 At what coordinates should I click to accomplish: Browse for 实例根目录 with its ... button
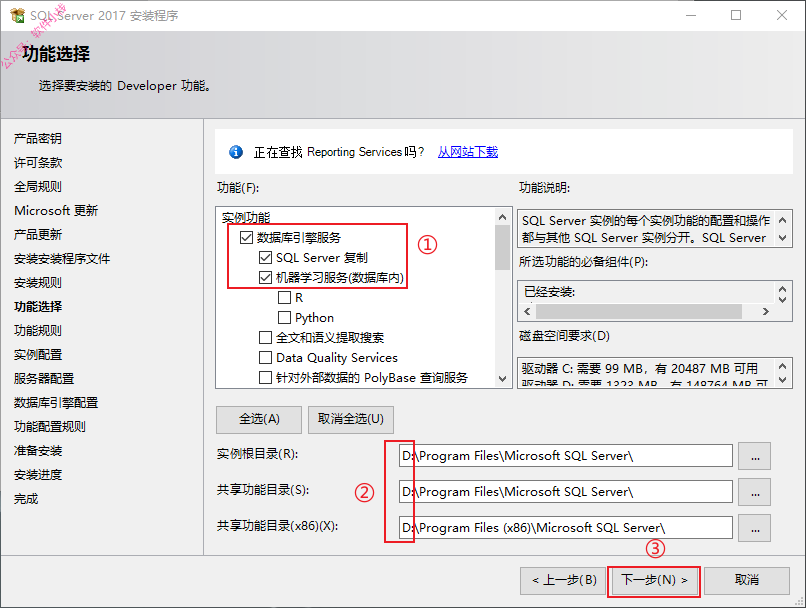tap(755, 456)
